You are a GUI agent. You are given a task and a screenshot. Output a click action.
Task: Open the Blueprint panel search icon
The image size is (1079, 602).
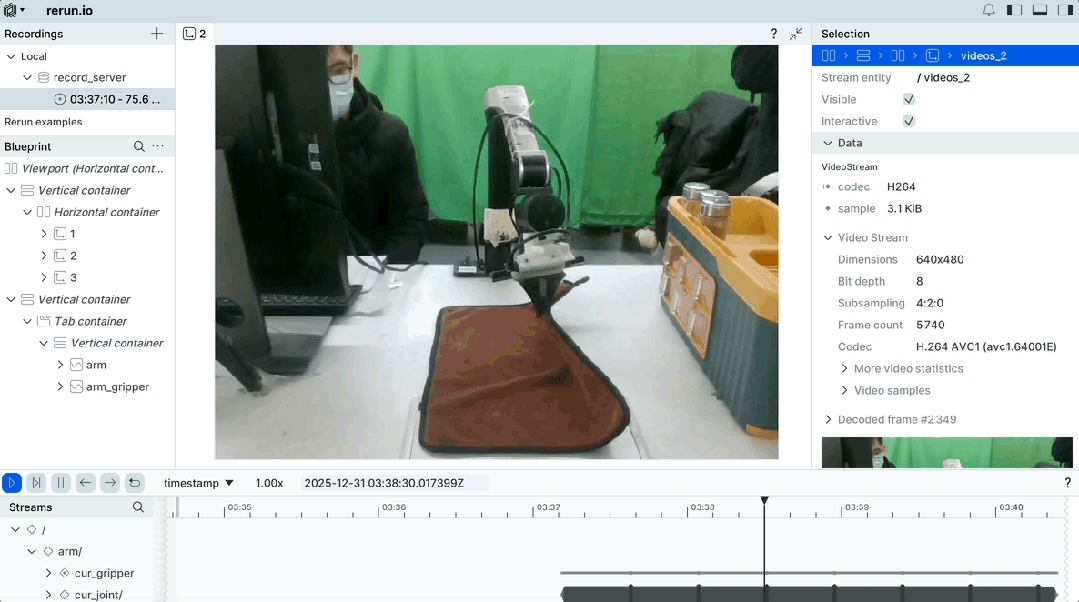pos(137,145)
